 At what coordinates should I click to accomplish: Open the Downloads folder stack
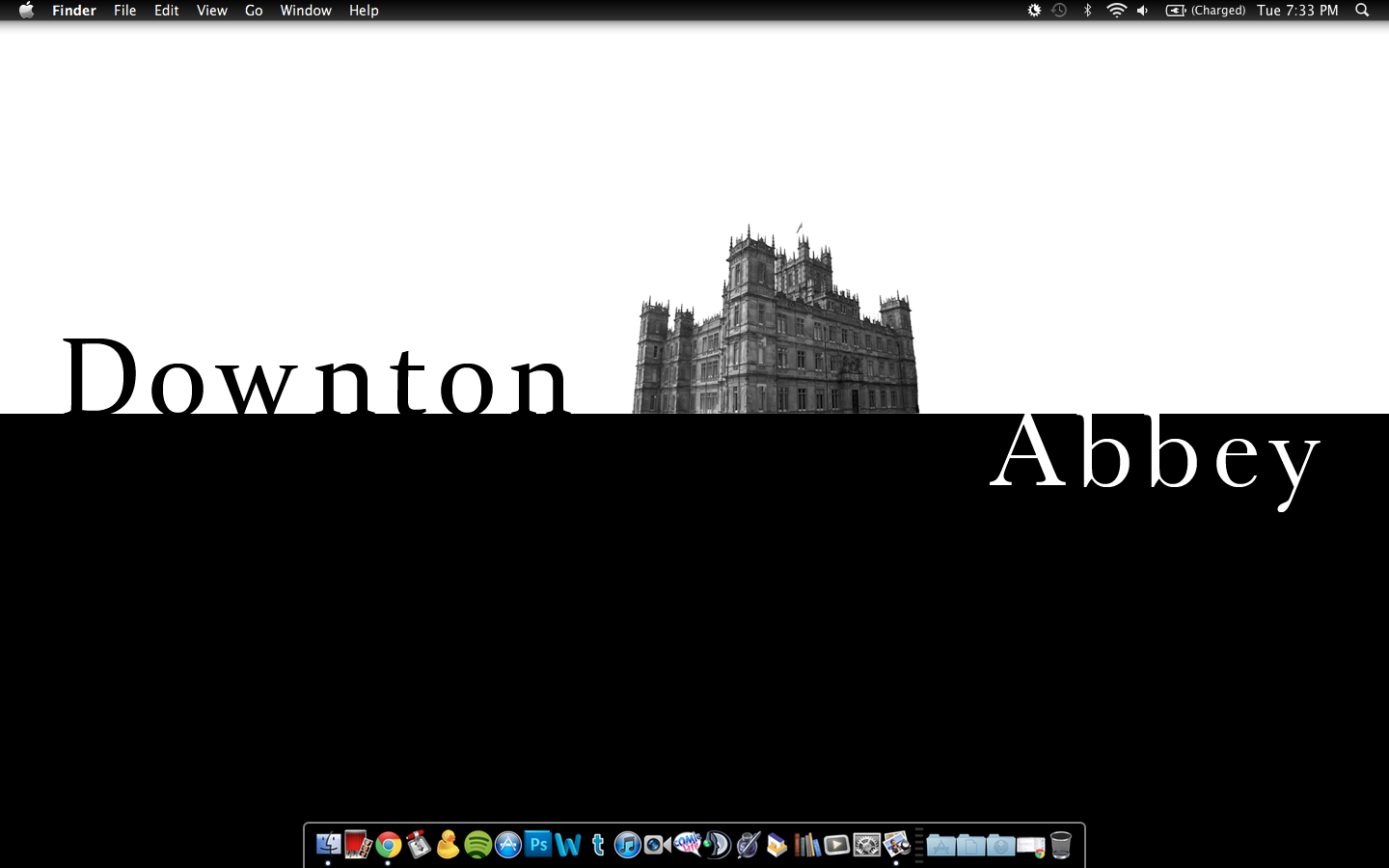(1000, 846)
